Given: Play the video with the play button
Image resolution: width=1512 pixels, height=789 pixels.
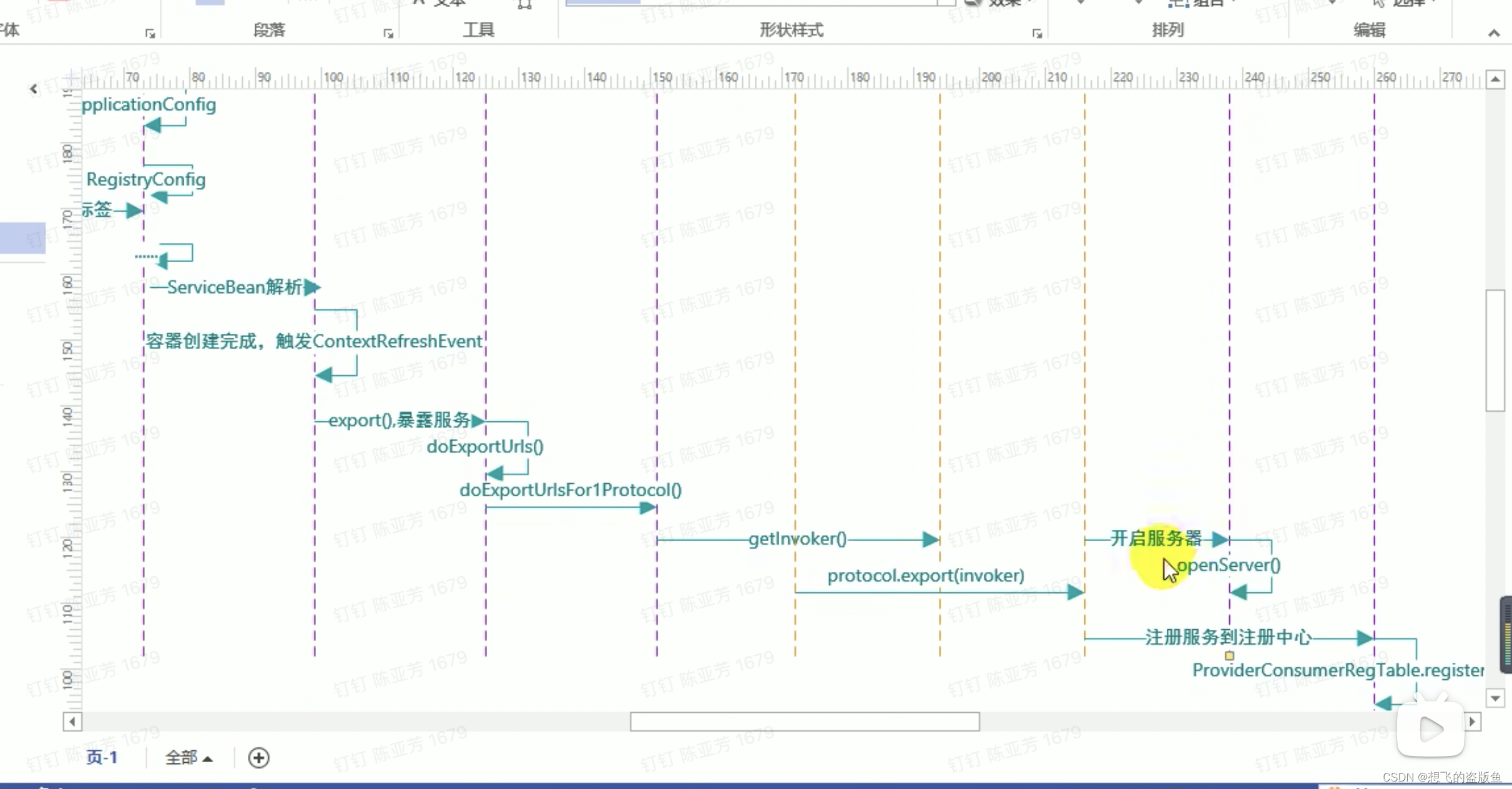Looking at the screenshot, I should [1431, 728].
